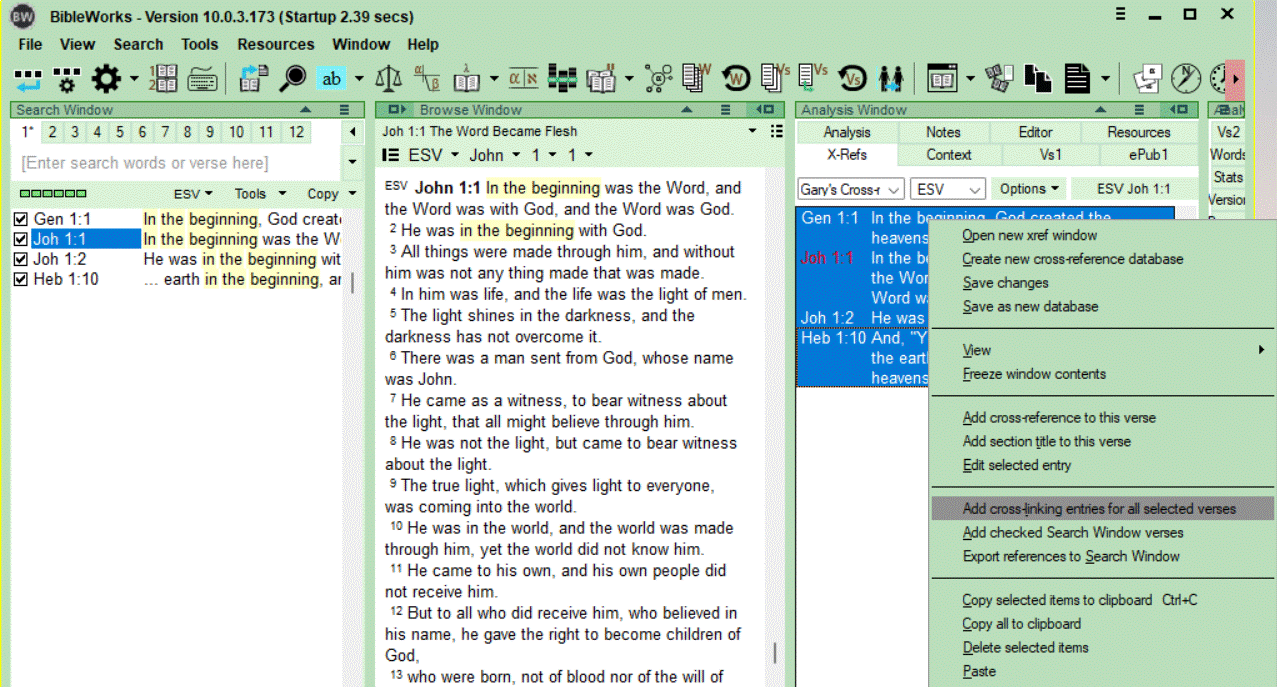Open the Resources menu
1277x687 pixels.
(276, 44)
